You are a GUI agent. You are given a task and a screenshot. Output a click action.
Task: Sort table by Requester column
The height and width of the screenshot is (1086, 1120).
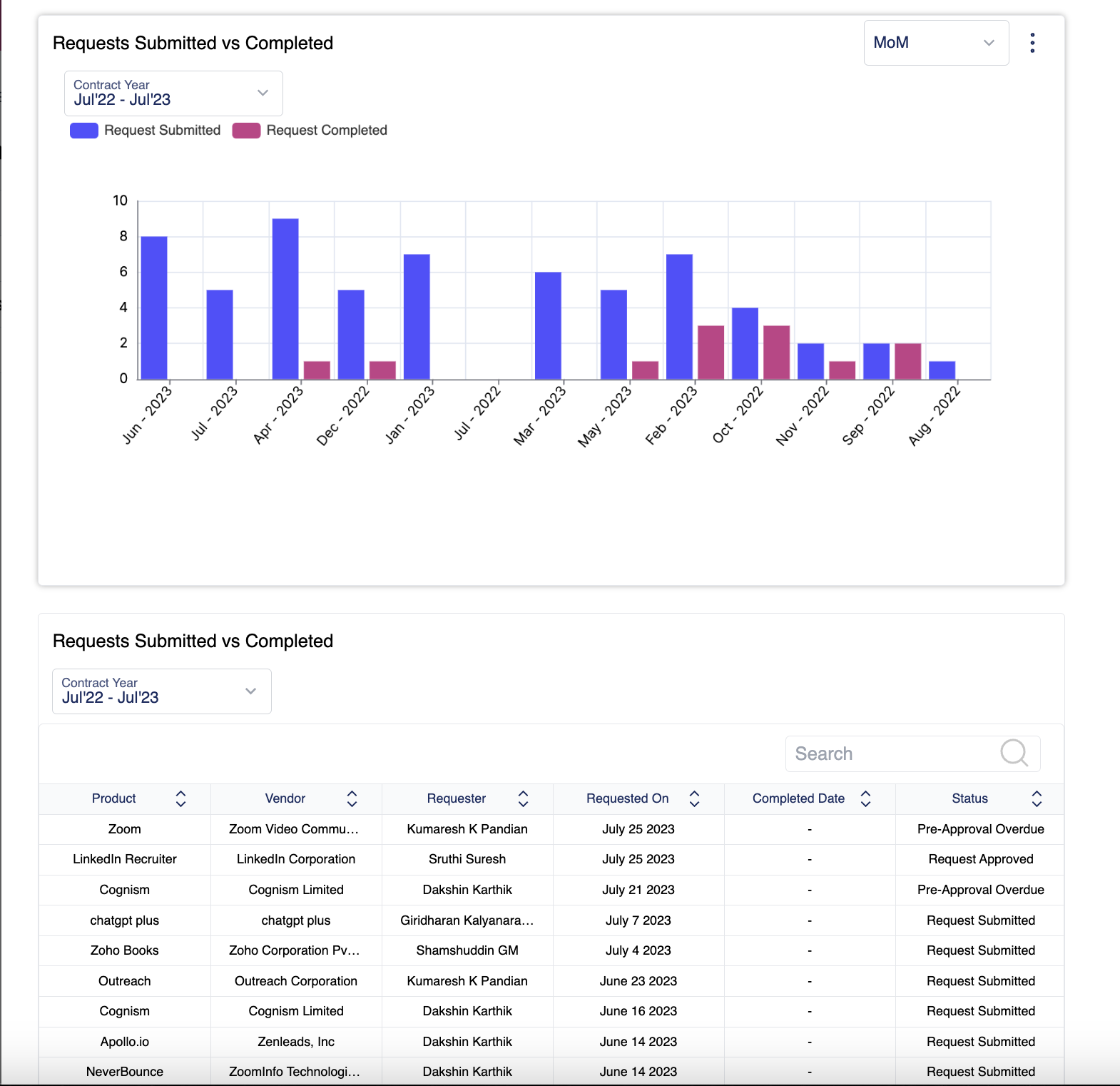[x=524, y=798]
